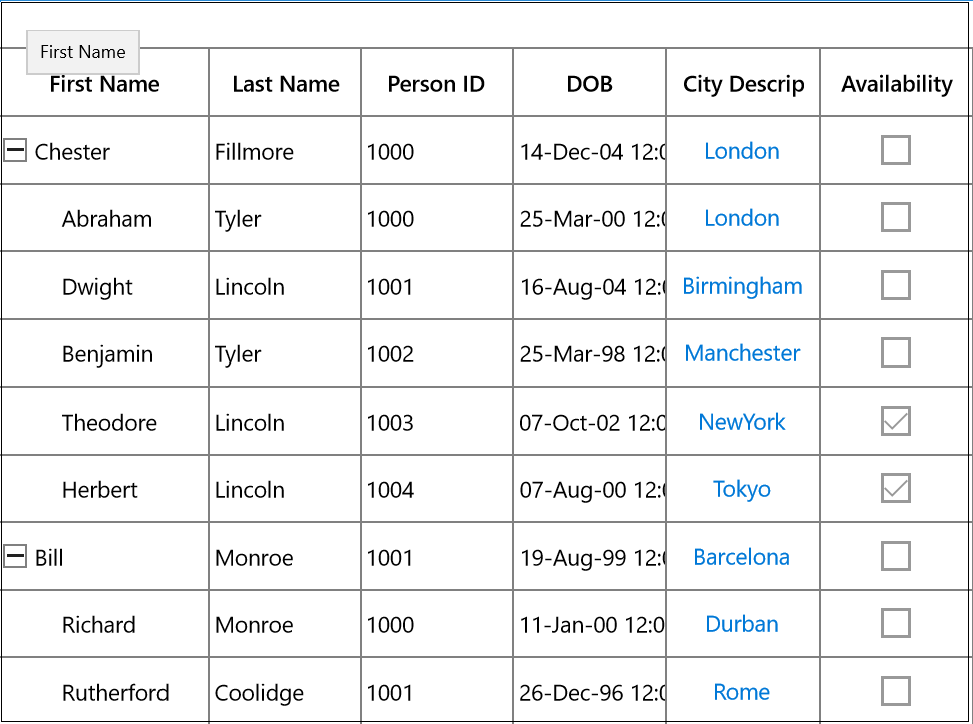This screenshot has width=973, height=724.
Task: Uncheck Availability for Herbert Lincoln
Action: [895, 488]
